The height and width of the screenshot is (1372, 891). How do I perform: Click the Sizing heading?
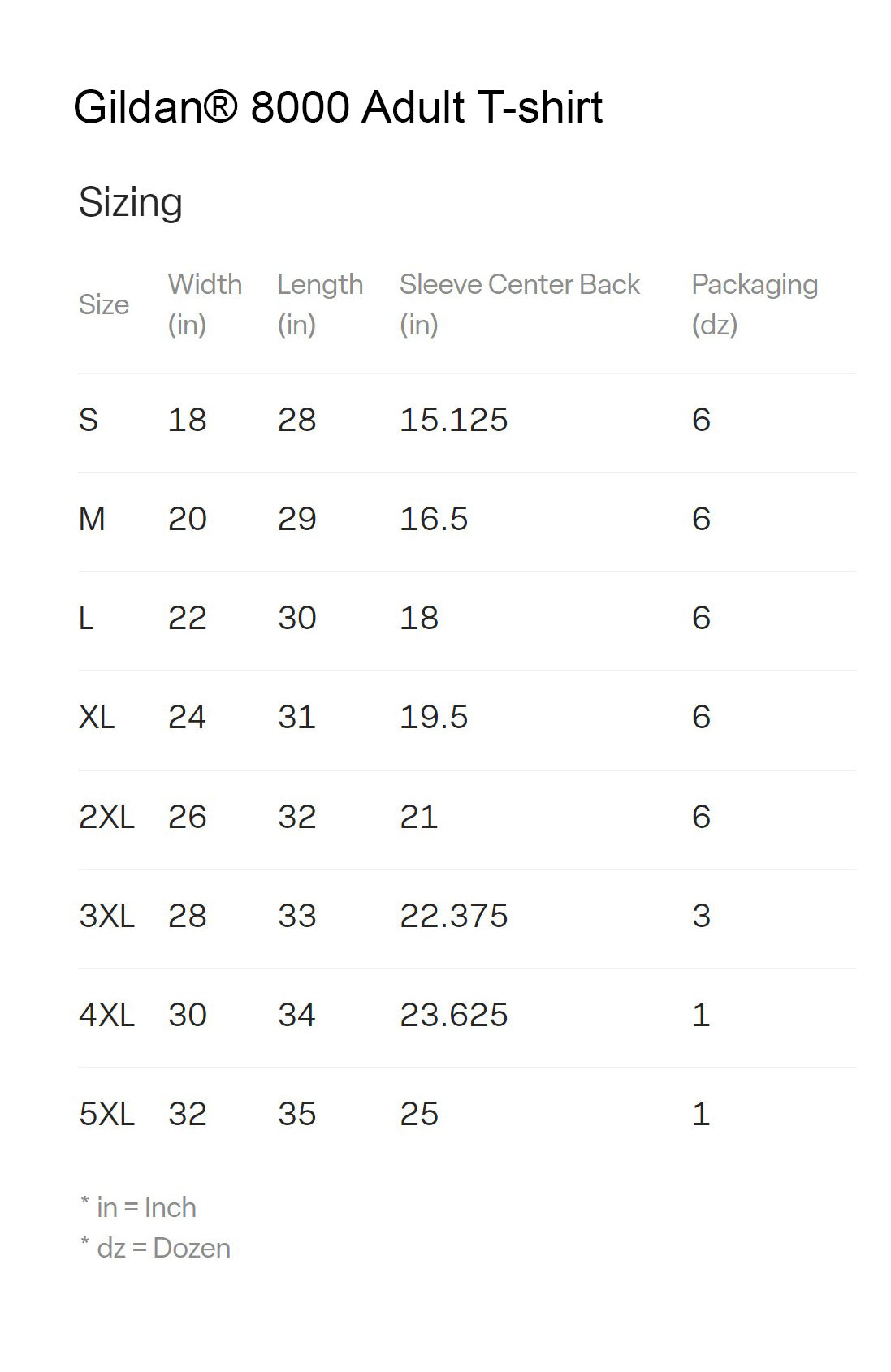click(x=130, y=201)
